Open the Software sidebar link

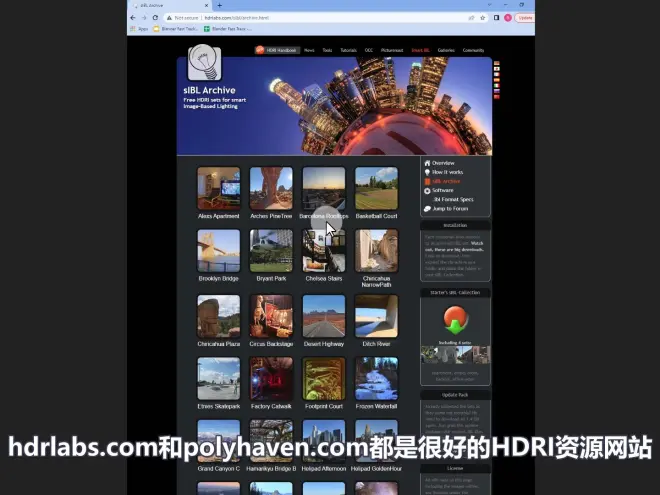443,190
